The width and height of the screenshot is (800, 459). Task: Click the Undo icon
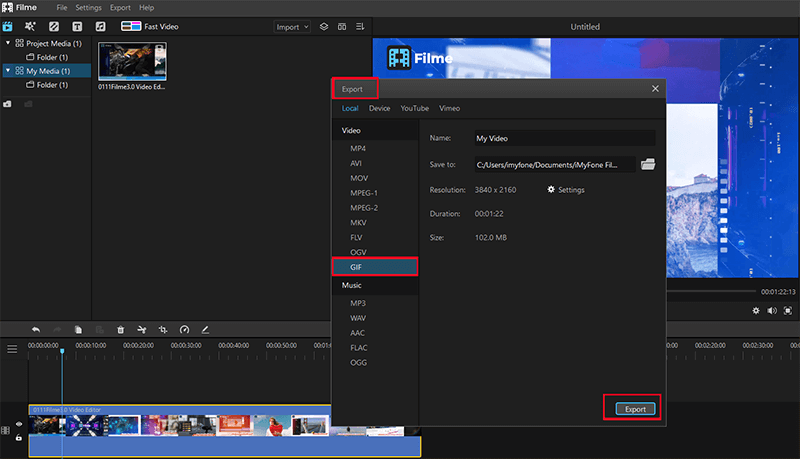pyautogui.click(x=36, y=330)
